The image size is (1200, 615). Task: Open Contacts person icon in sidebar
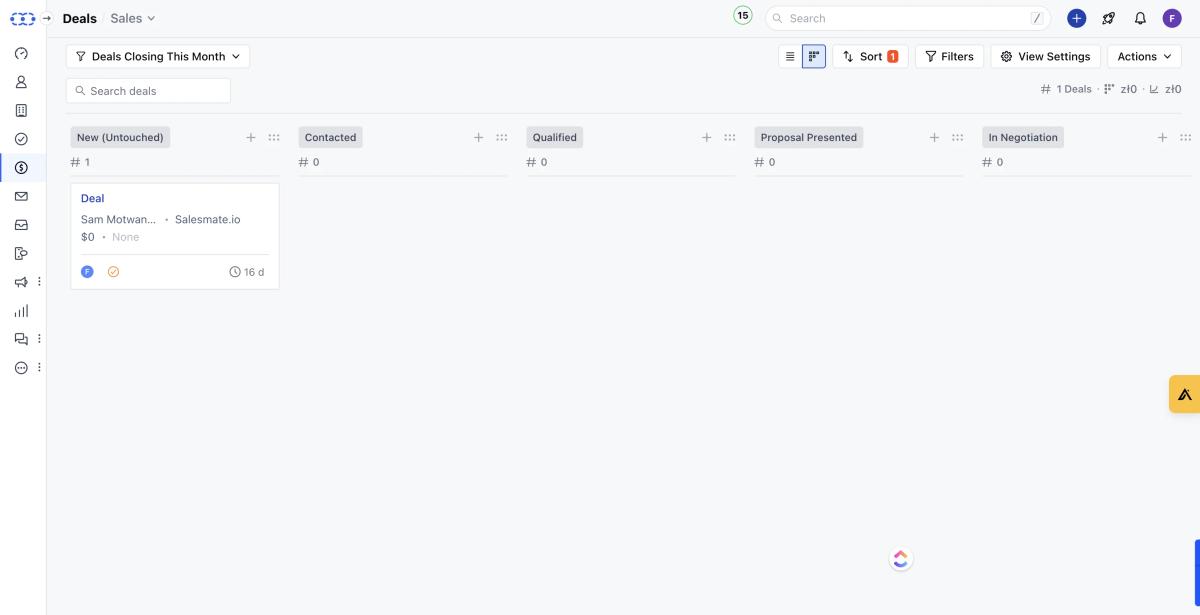[x=21, y=82]
